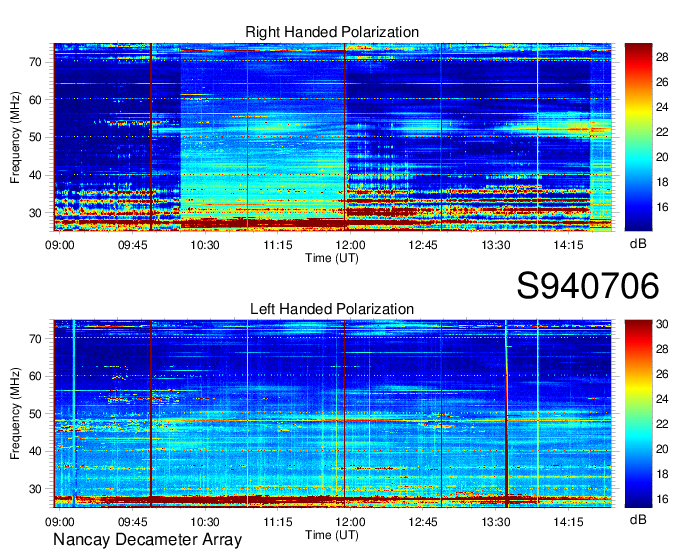
Task: Select the 30 value on the lower colorbar
Action: [662, 324]
